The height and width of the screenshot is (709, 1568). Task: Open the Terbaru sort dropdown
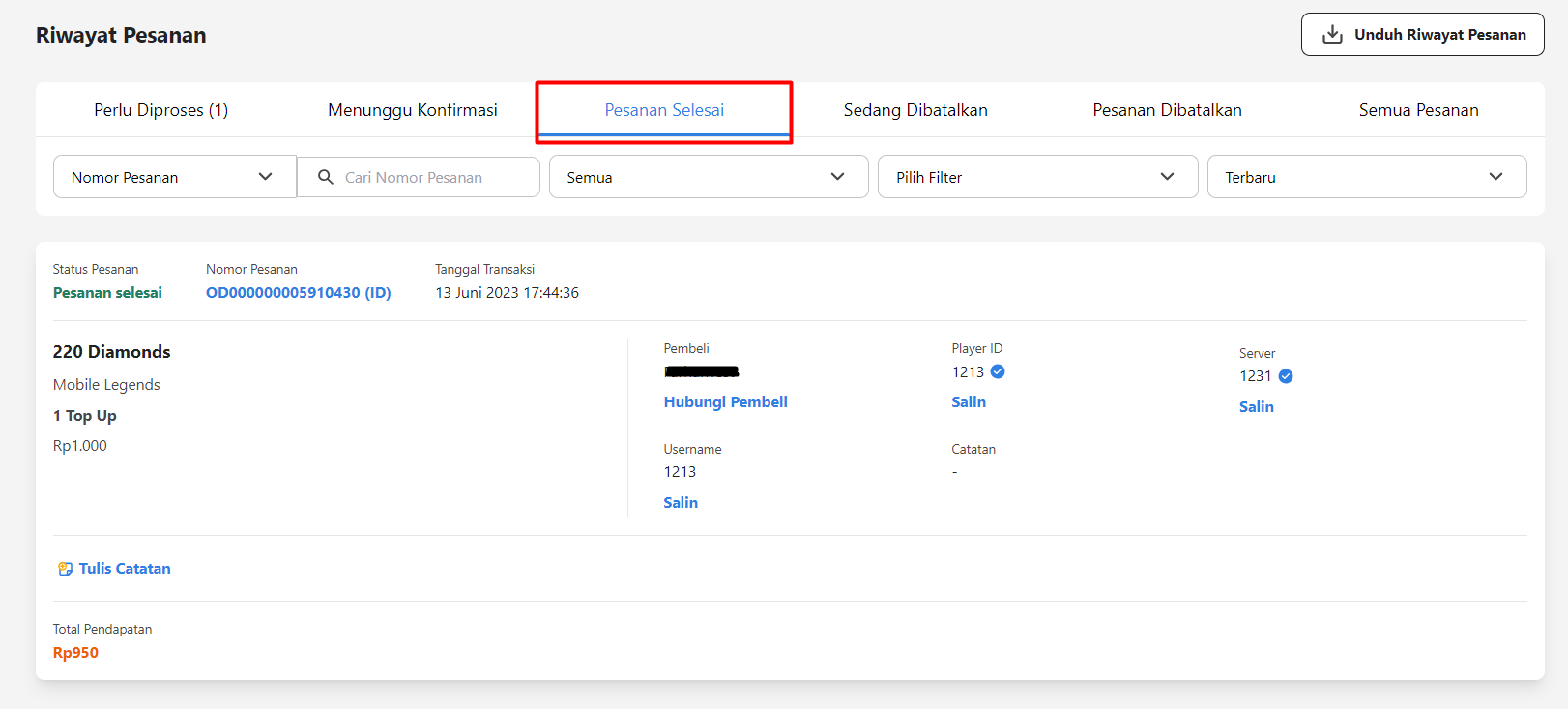[x=1367, y=177]
